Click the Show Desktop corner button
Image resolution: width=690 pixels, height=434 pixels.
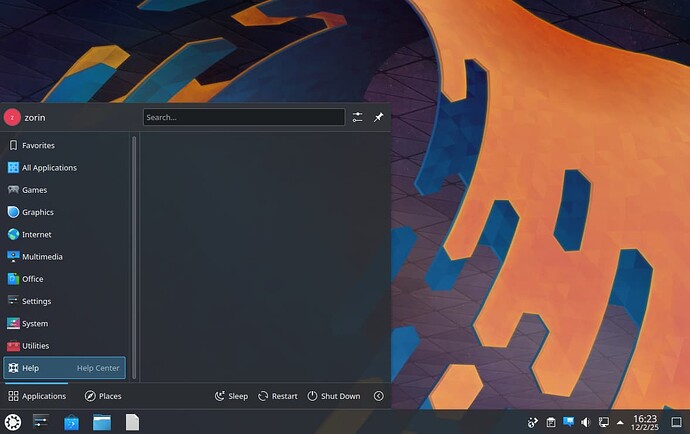click(676, 422)
